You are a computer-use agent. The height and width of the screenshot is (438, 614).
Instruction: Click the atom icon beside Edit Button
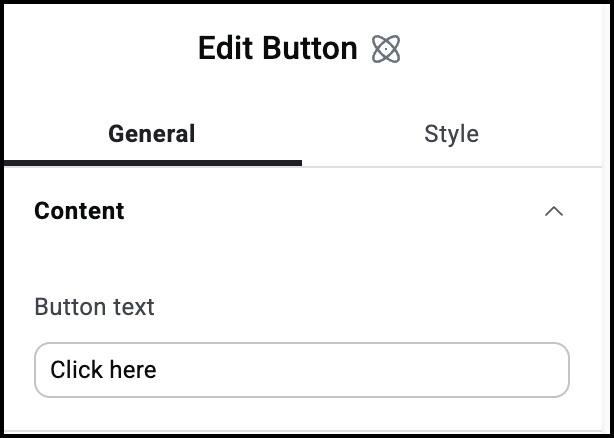click(x=386, y=49)
